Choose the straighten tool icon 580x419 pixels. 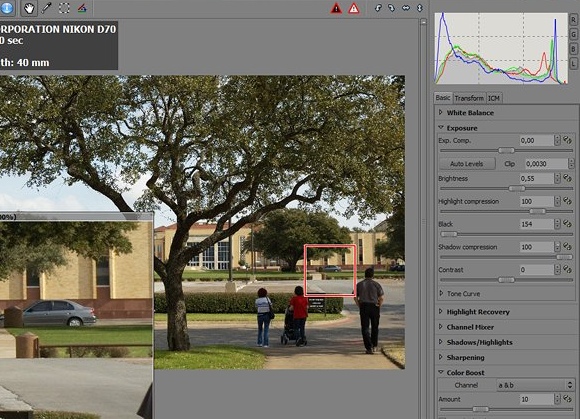click(82, 8)
